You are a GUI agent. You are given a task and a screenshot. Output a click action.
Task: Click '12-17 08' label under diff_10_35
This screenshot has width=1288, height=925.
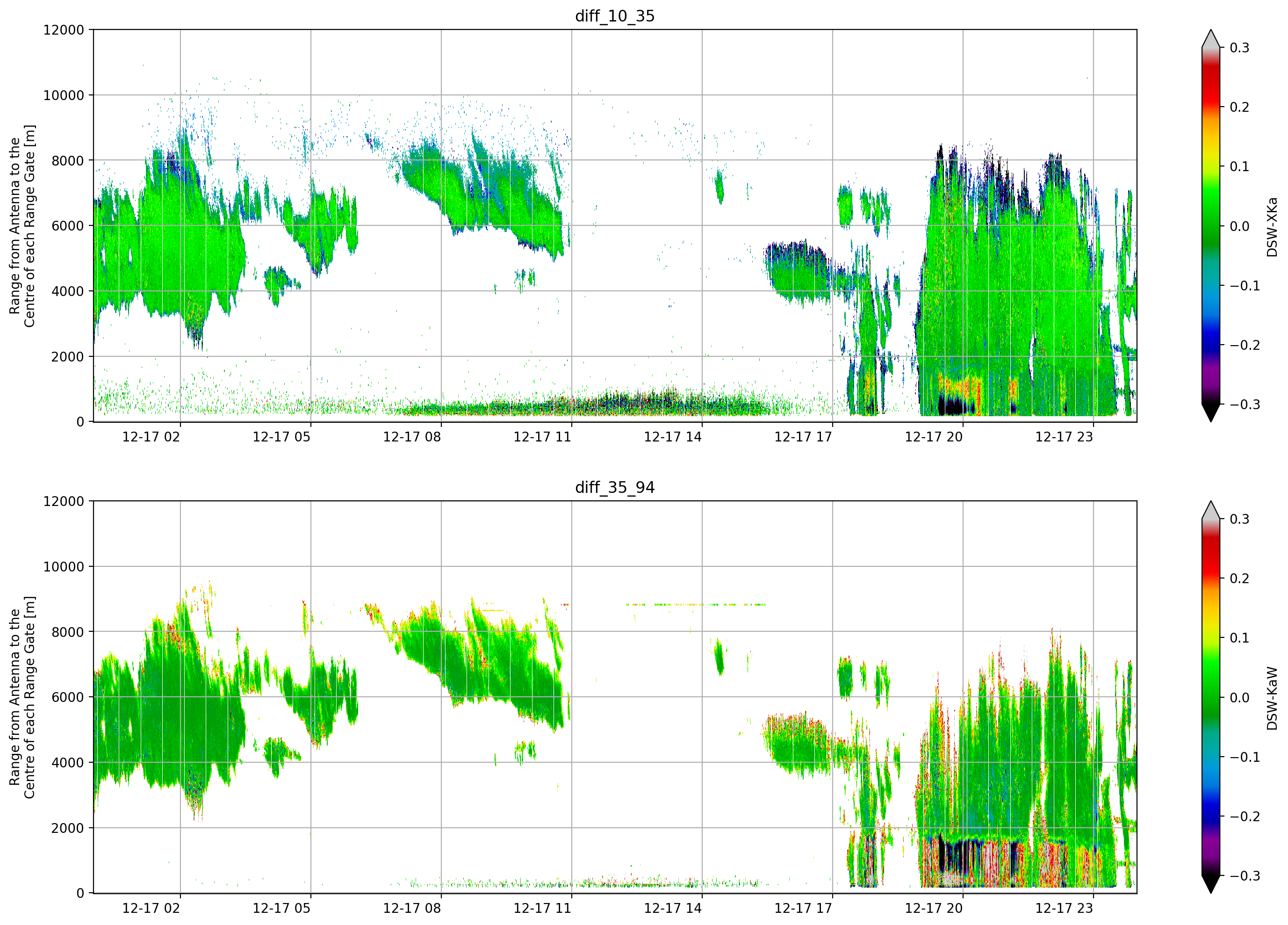click(412, 437)
